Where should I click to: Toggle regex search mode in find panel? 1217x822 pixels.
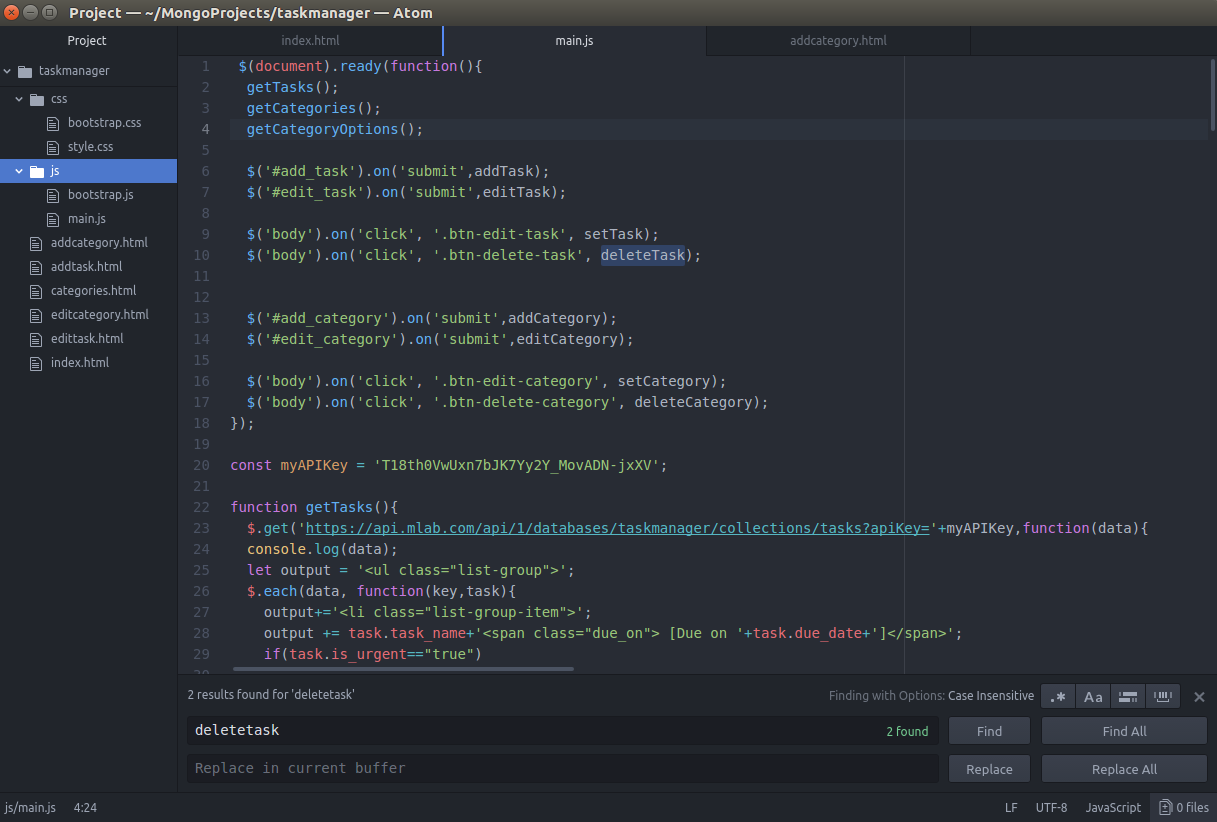[x=1058, y=696]
